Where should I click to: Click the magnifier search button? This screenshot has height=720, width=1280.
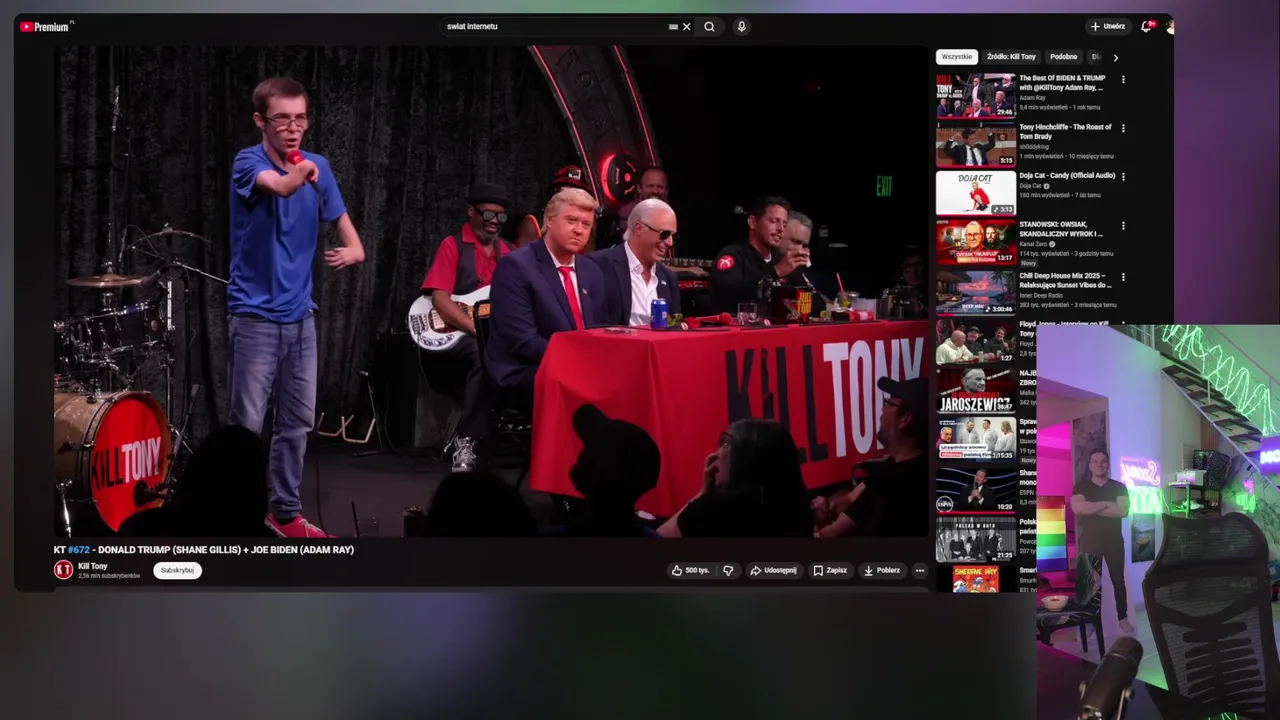pyautogui.click(x=709, y=27)
